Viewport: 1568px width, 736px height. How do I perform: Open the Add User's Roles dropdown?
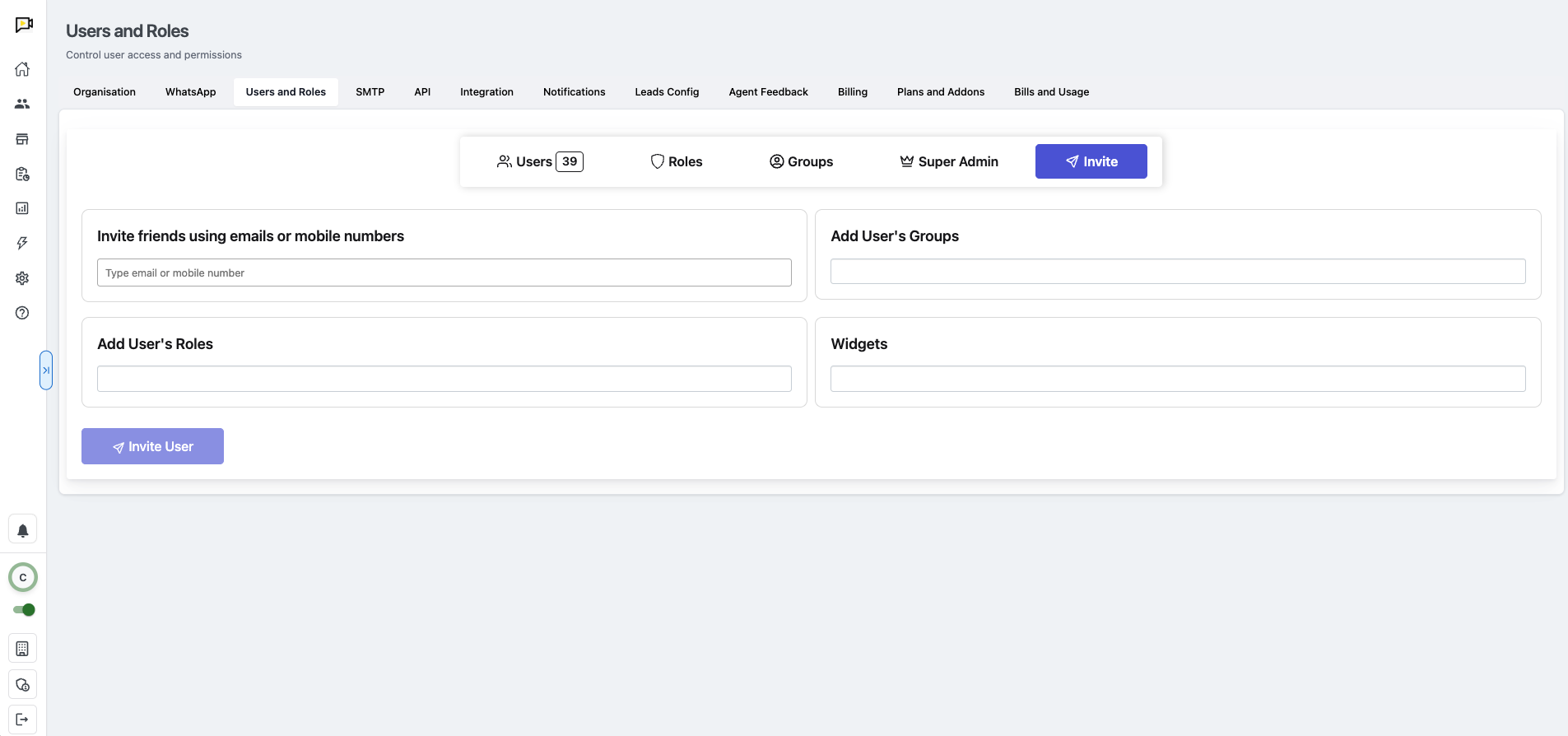point(444,379)
